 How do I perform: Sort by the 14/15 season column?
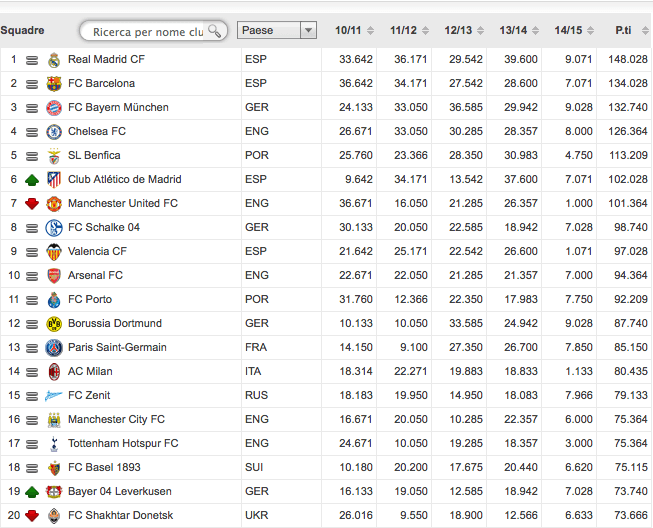(x=568, y=30)
